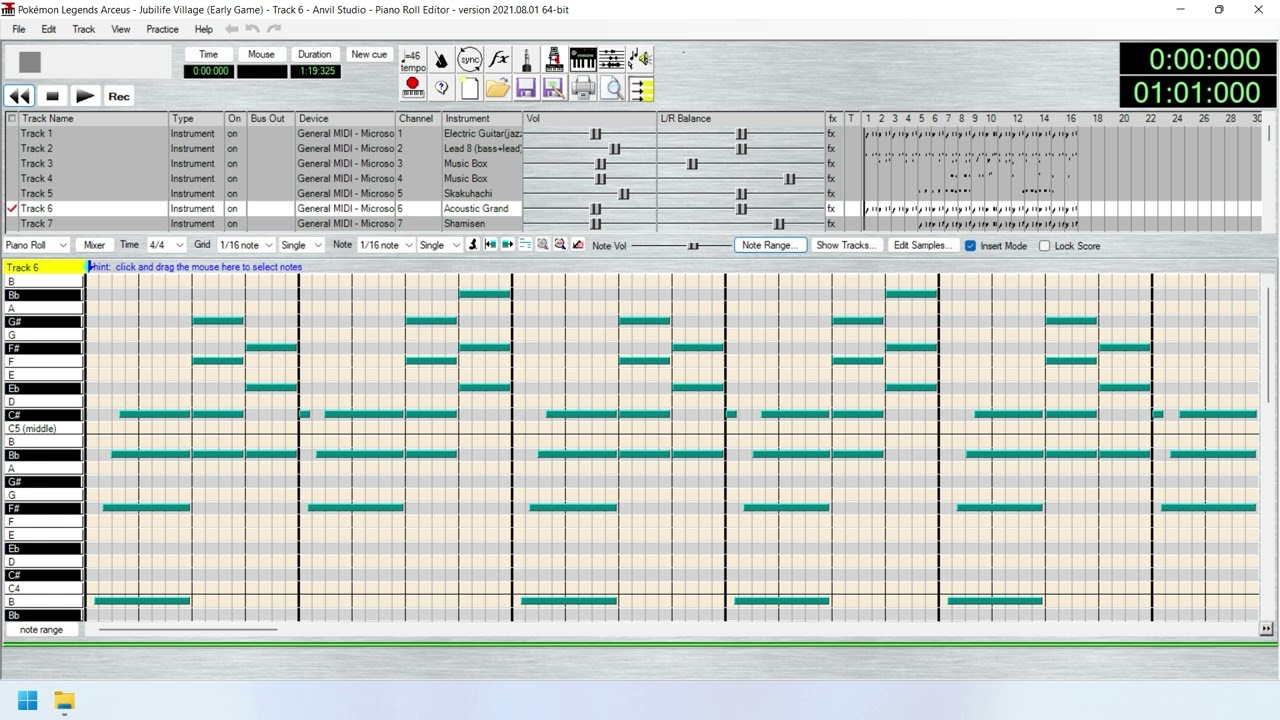The height and width of the screenshot is (720, 1280).
Task: Open the Time signature 4/4 dropdown
Action: click(x=166, y=245)
